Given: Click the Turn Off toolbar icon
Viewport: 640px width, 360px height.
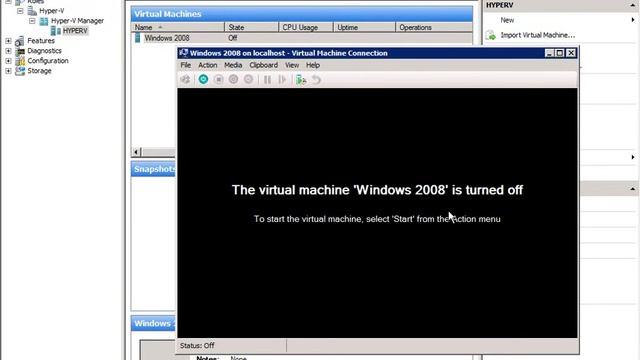Looking at the screenshot, I should [x=218, y=80].
